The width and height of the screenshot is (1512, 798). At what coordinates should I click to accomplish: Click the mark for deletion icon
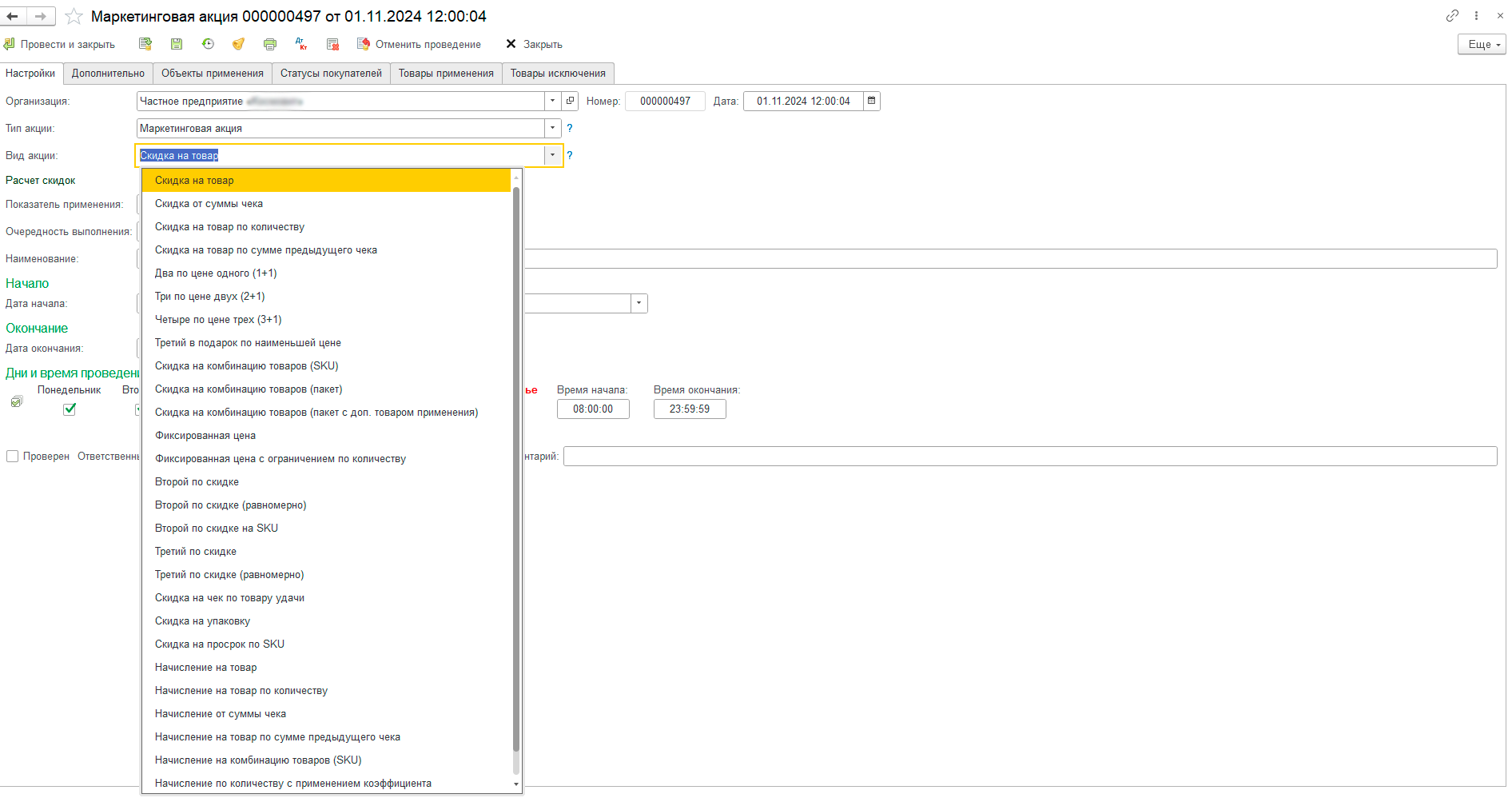coord(332,44)
